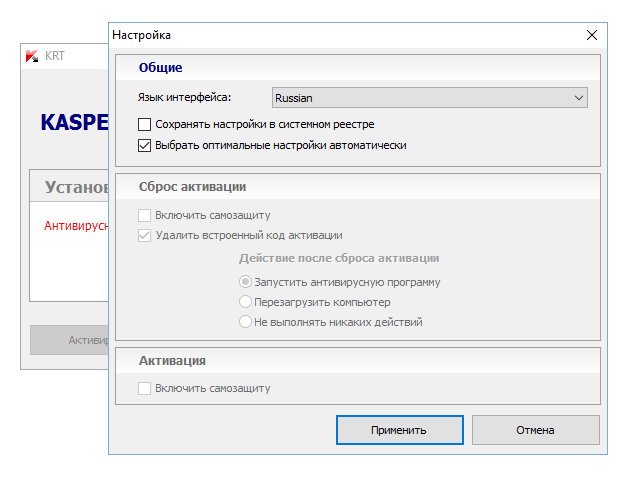Enable Сохранять настройки в системном реестре
The height and width of the screenshot is (477, 644).
(x=145, y=125)
